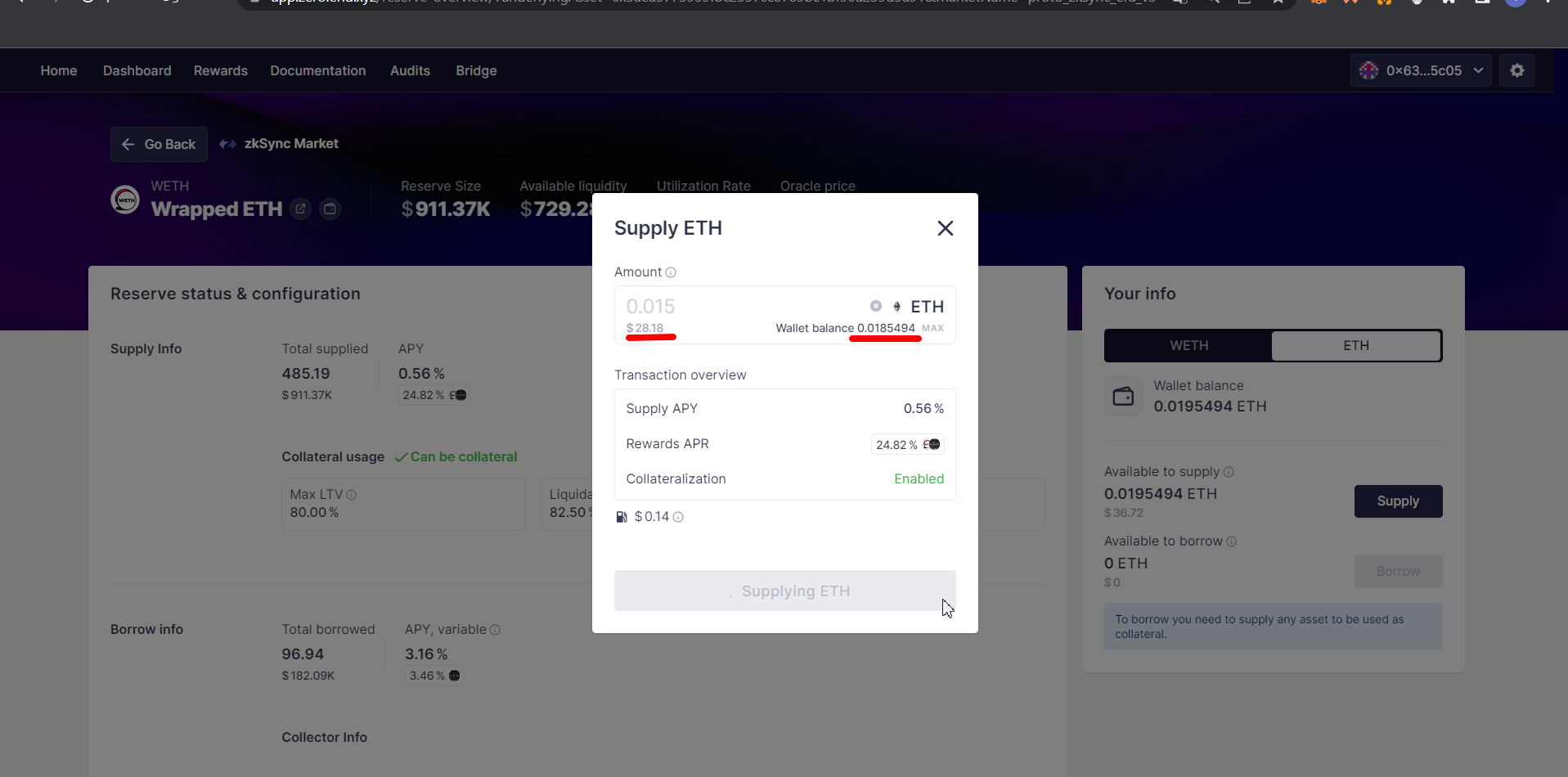1568x777 pixels.
Task: Click the Amount info icon
Action: [671, 272]
